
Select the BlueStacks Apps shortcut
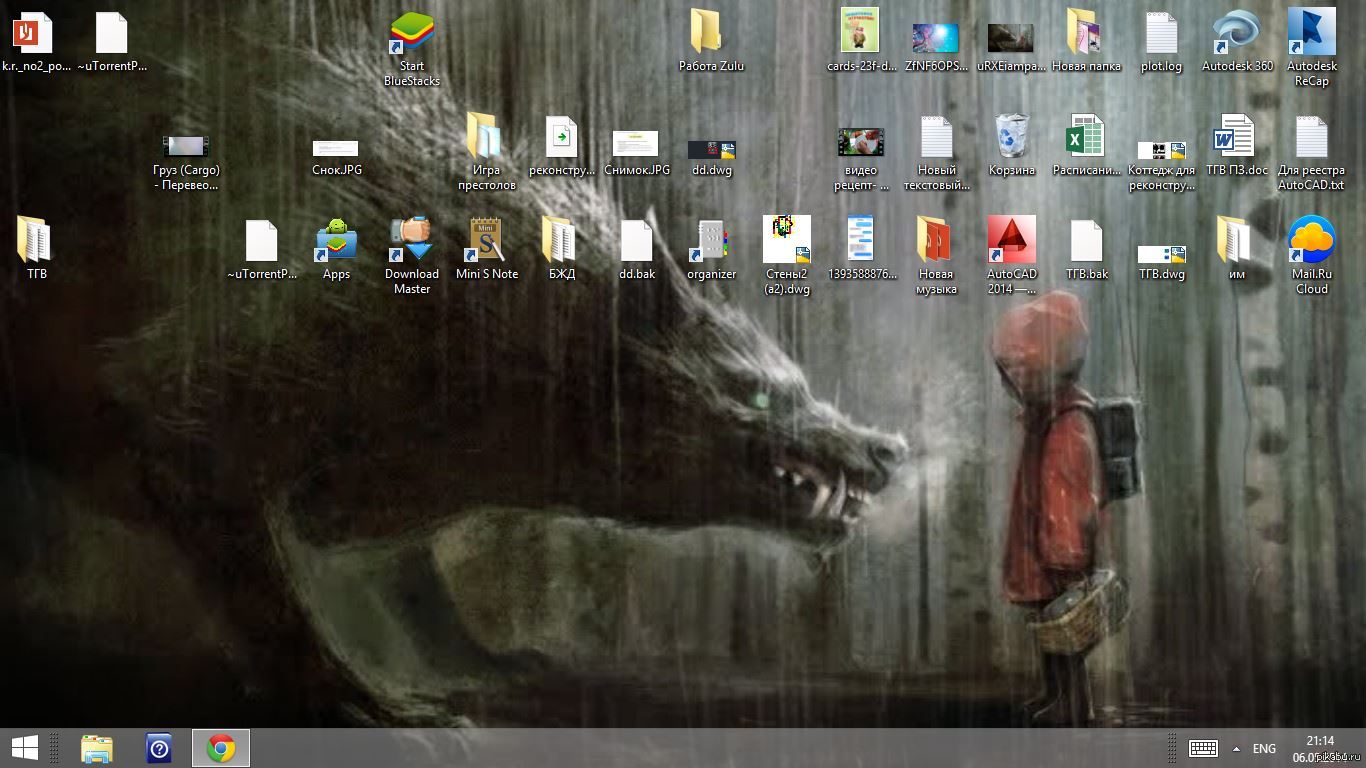[x=337, y=241]
